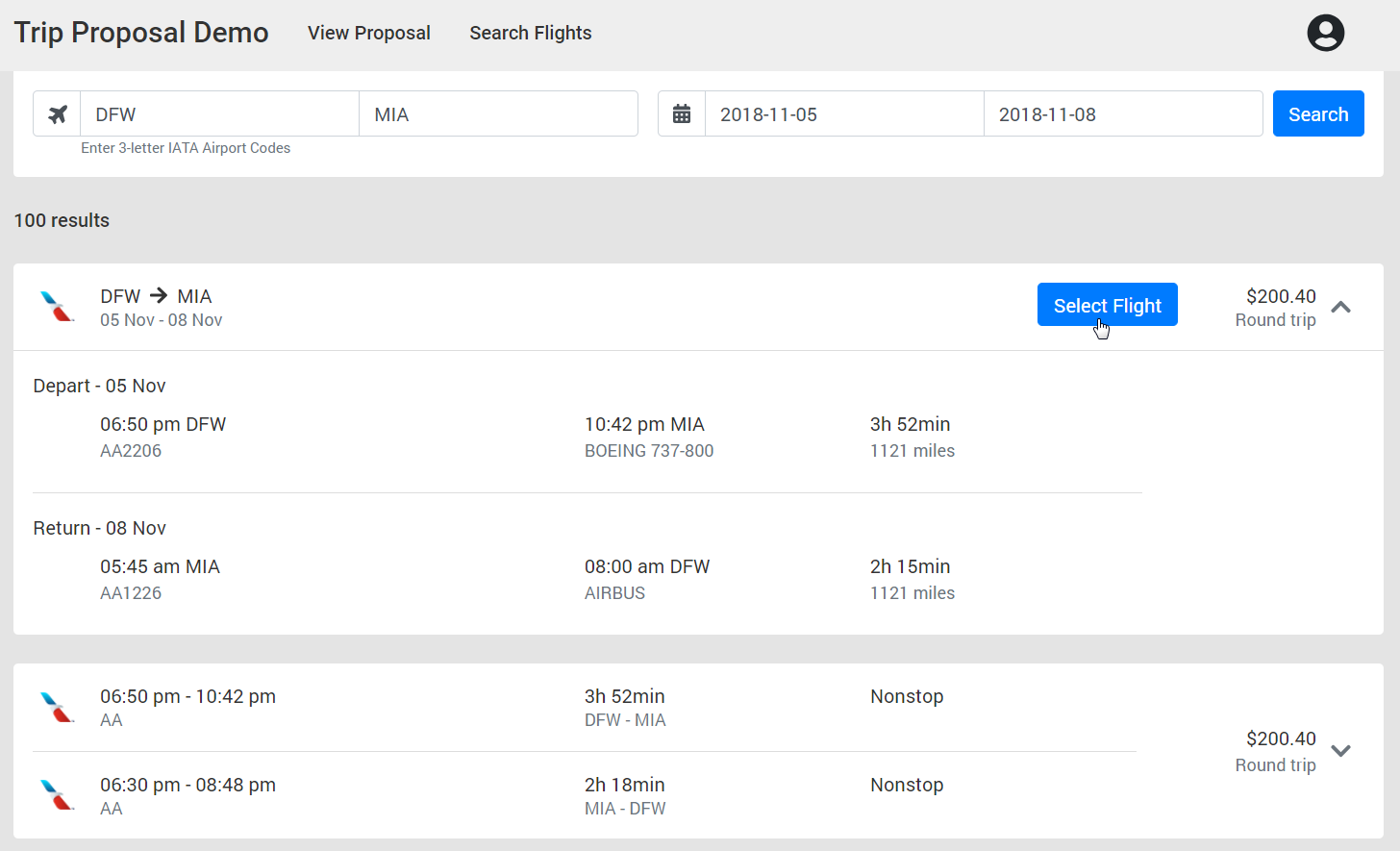Click airline logo beside 06:30 pm - 08:48 pm flight
1400x851 pixels.
(x=57, y=796)
